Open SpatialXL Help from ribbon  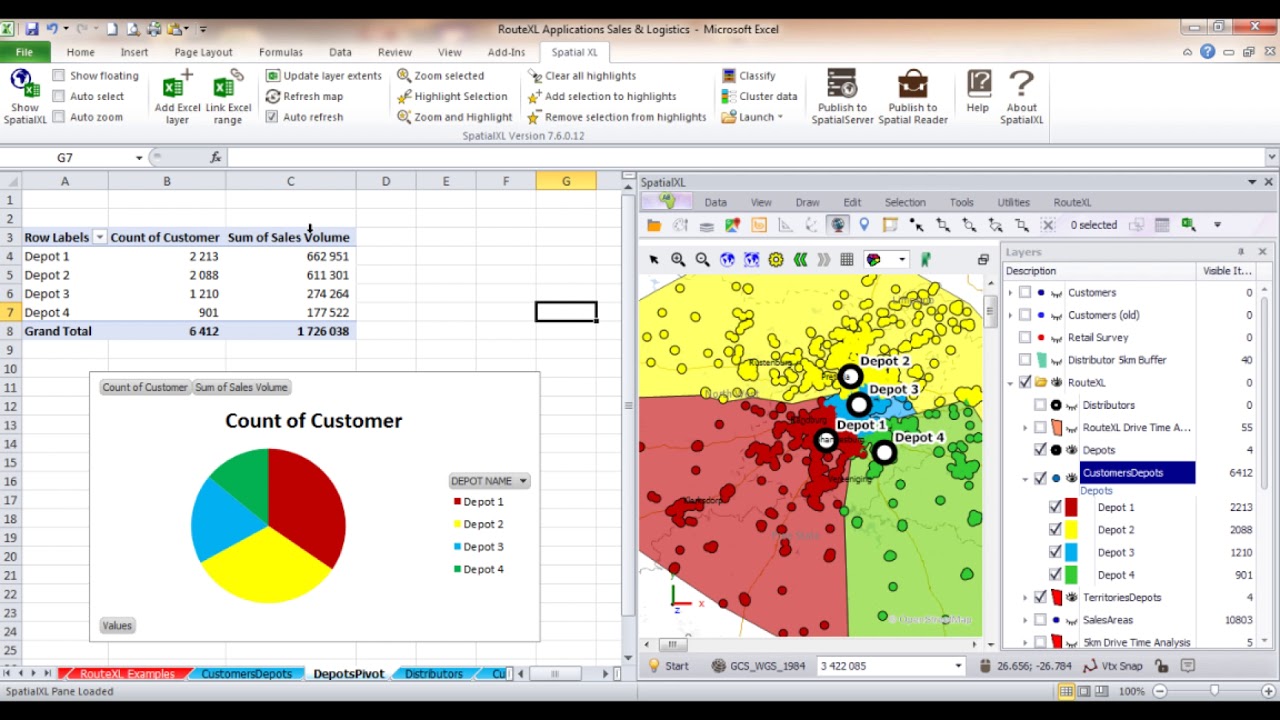tap(978, 92)
